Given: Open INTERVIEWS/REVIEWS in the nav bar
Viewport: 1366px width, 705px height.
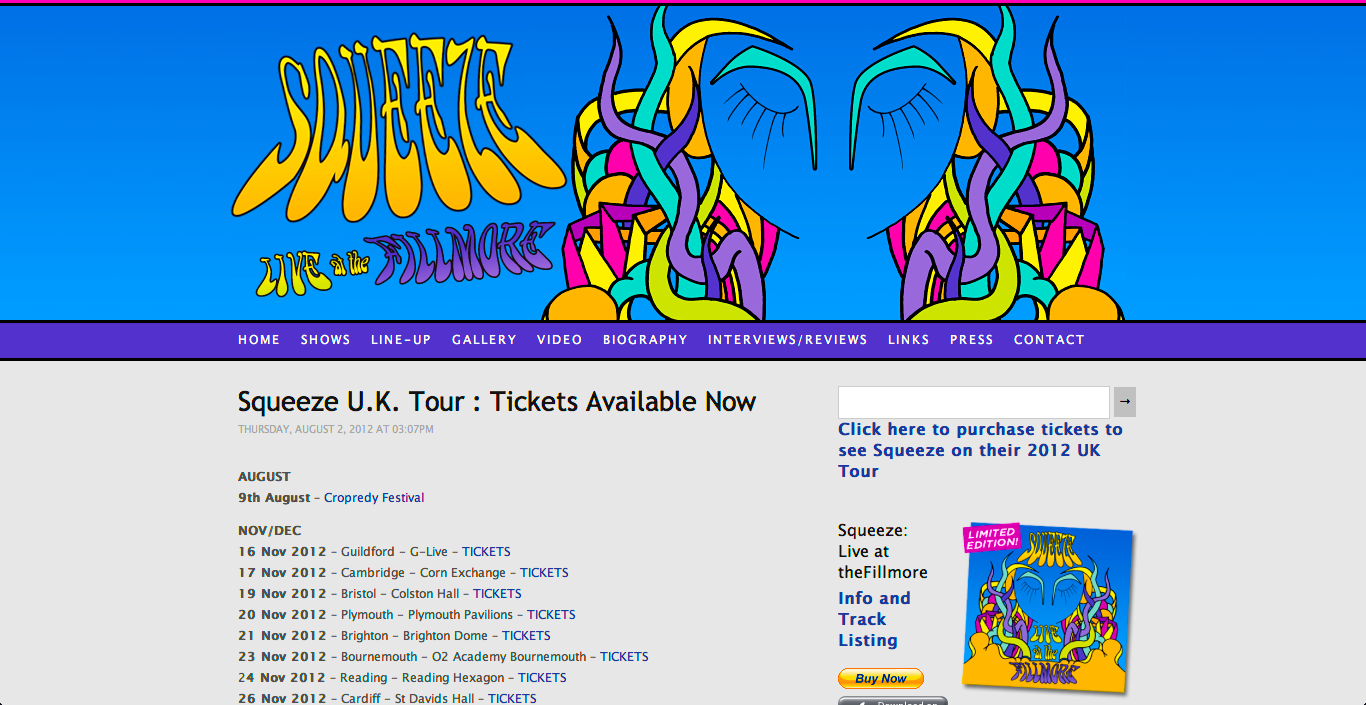Looking at the screenshot, I should point(788,340).
